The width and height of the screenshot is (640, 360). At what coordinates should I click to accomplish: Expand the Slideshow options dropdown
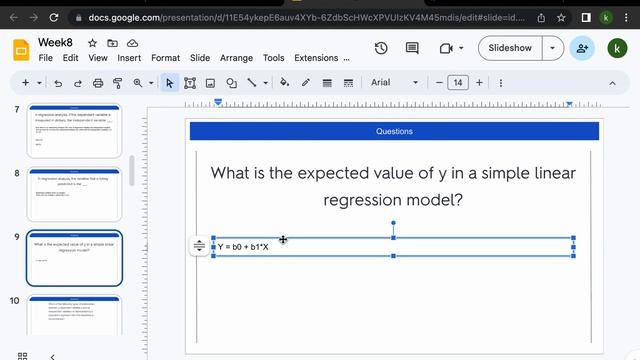click(x=553, y=48)
